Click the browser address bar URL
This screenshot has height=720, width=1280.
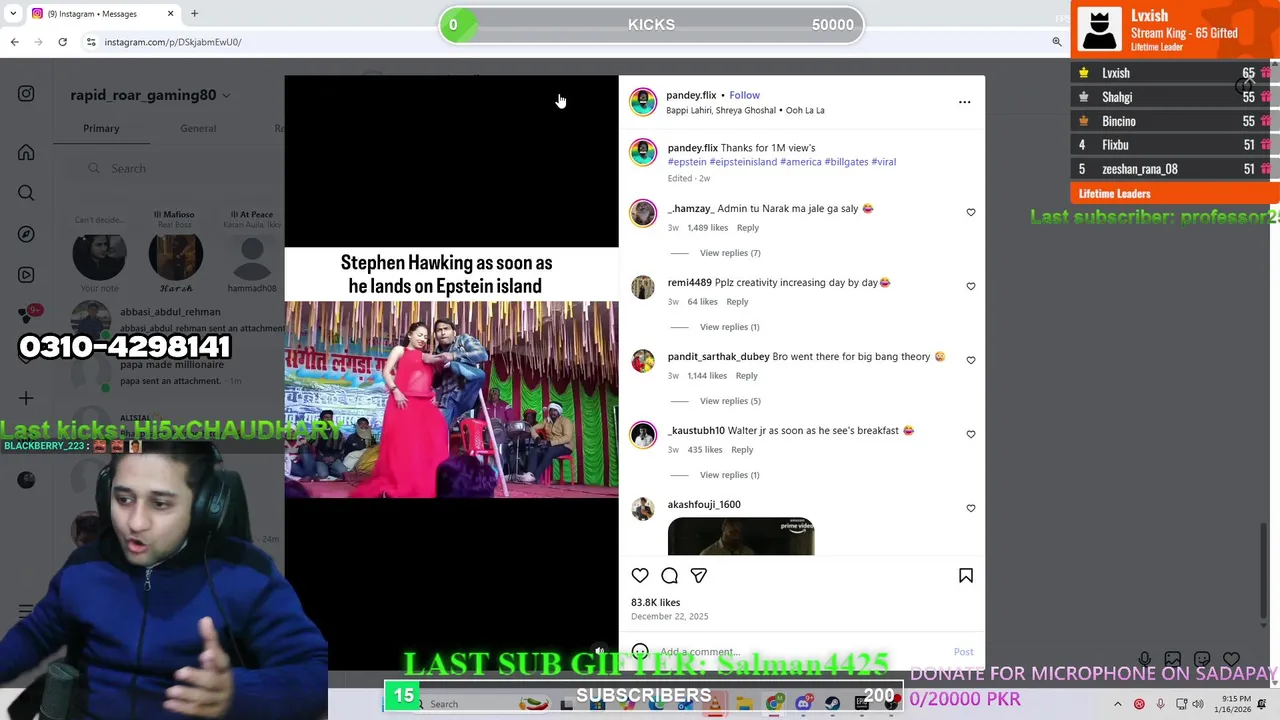coord(173,42)
